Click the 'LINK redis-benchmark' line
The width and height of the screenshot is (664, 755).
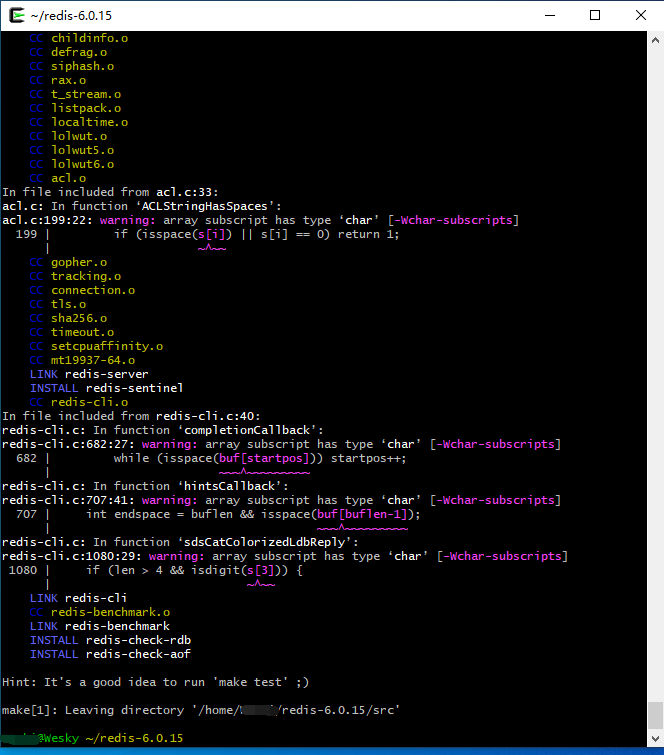(x=100, y=625)
